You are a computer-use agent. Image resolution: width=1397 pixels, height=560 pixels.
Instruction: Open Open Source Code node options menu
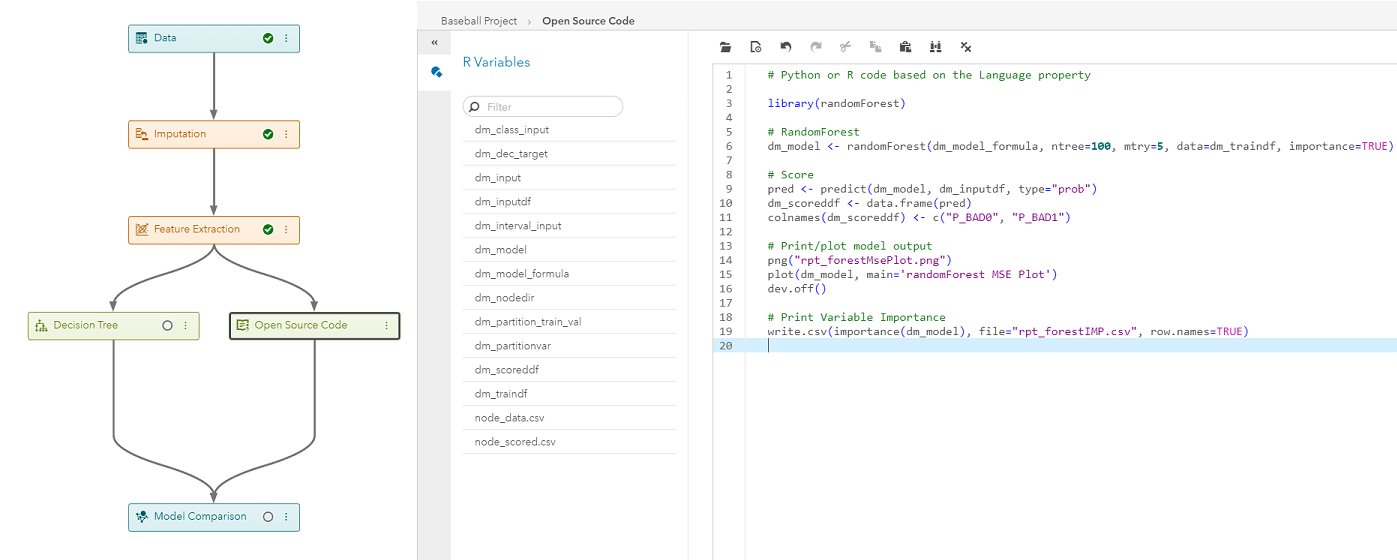387,326
